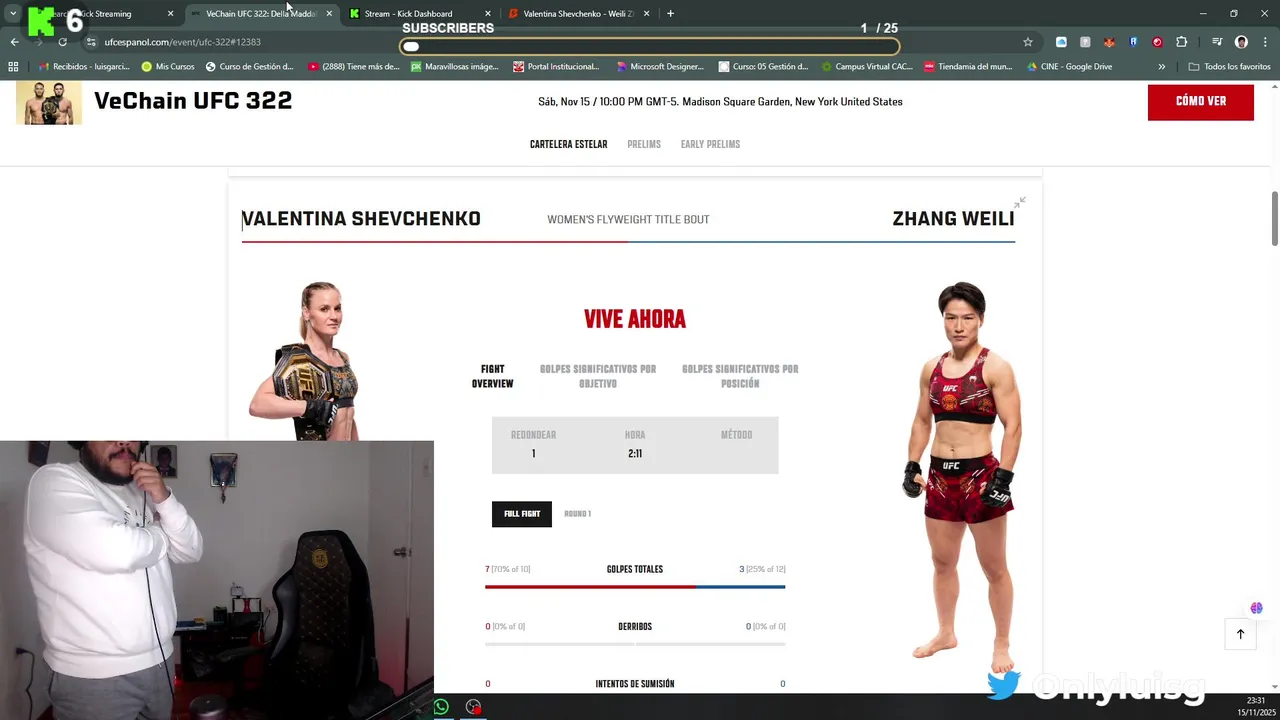
Task: Open Golpes Significativos Por Objetivo tab
Action: coord(598,376)
